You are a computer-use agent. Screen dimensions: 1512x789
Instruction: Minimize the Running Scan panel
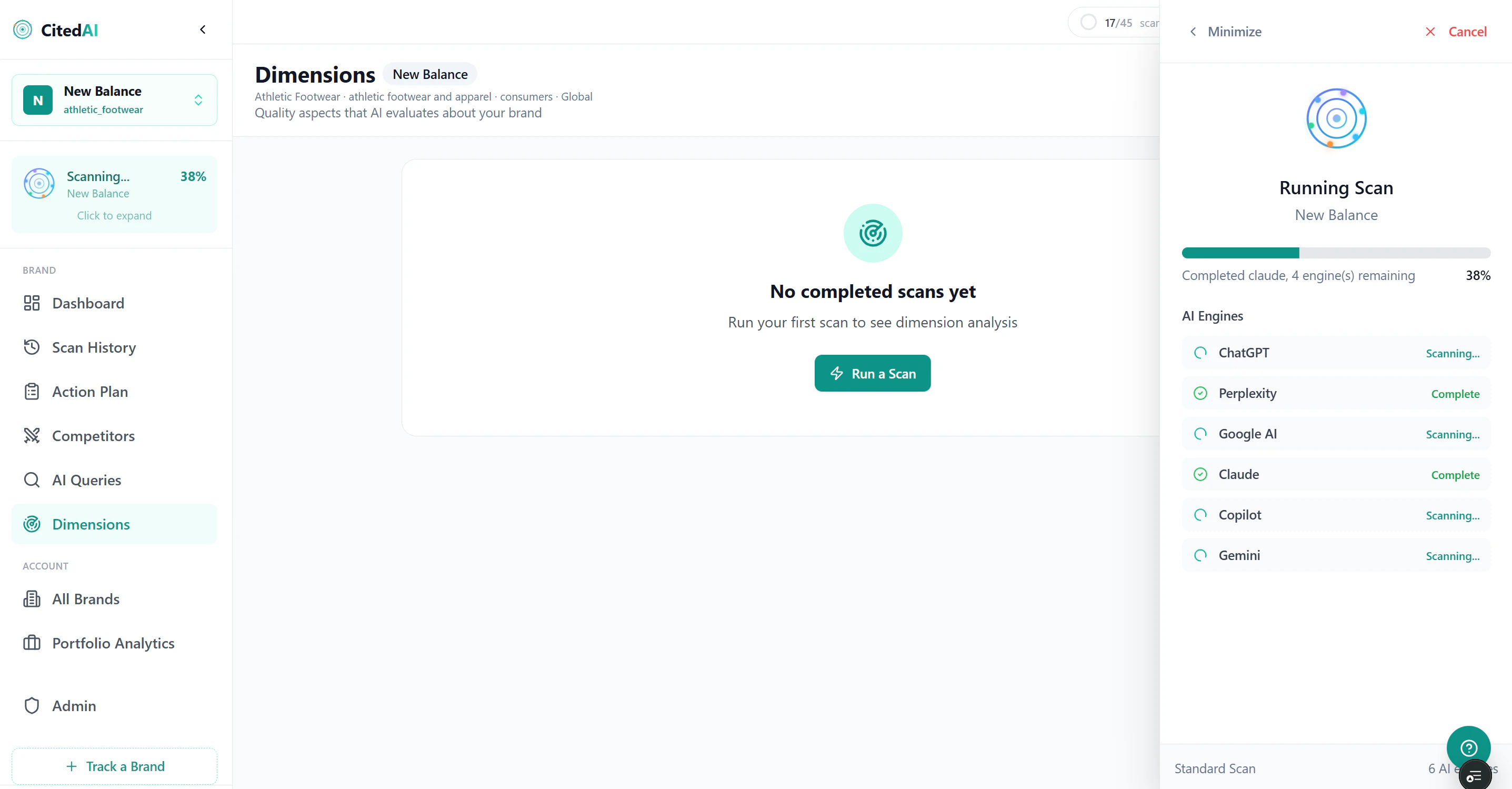click(1225, 32)
